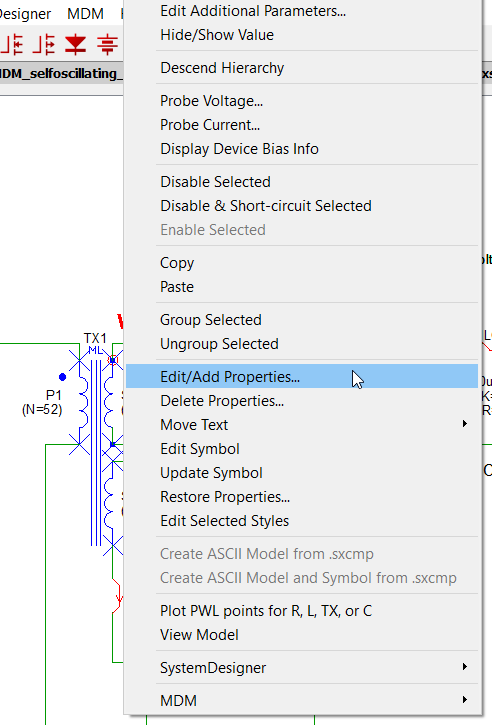Select the P1 (N=52) winding label

coord(42,402)
